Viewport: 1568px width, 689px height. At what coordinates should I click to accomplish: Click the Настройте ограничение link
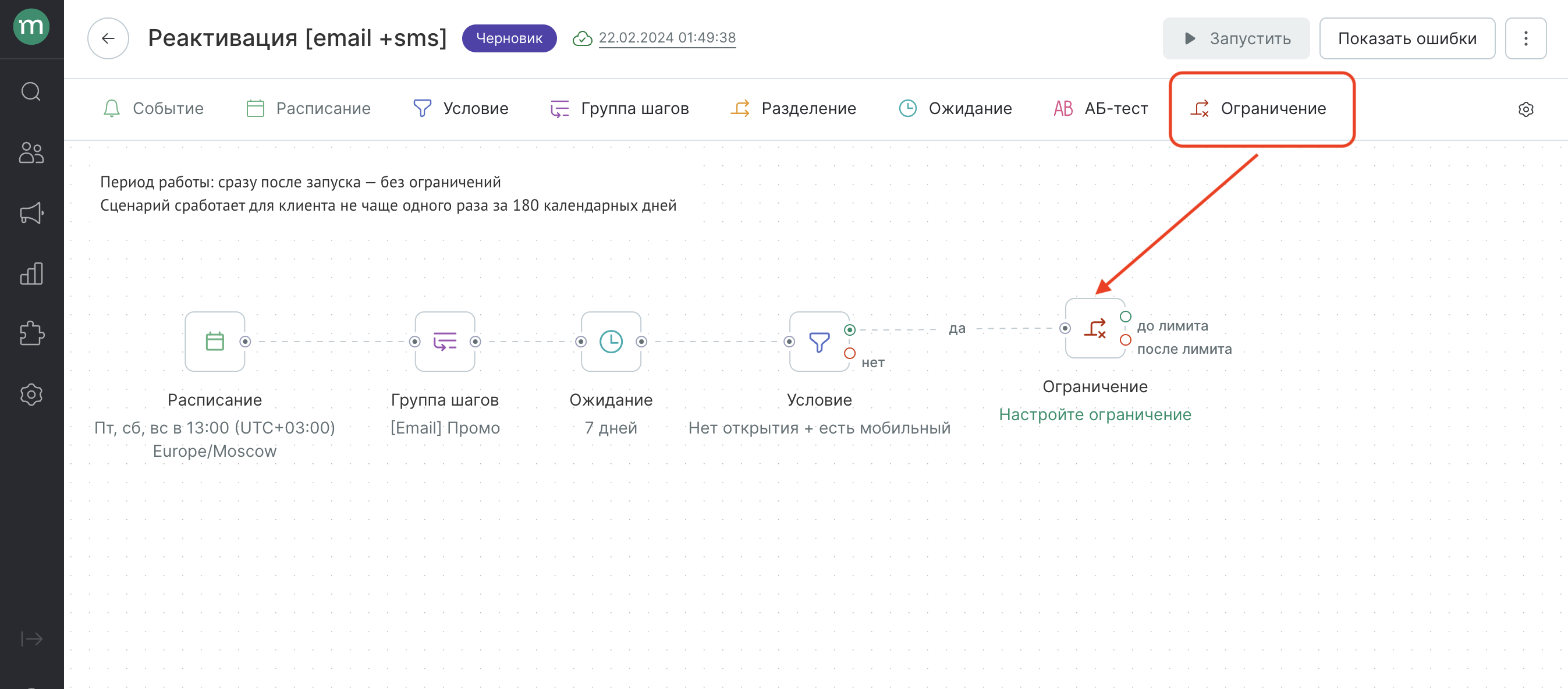tap(1095, 414)
